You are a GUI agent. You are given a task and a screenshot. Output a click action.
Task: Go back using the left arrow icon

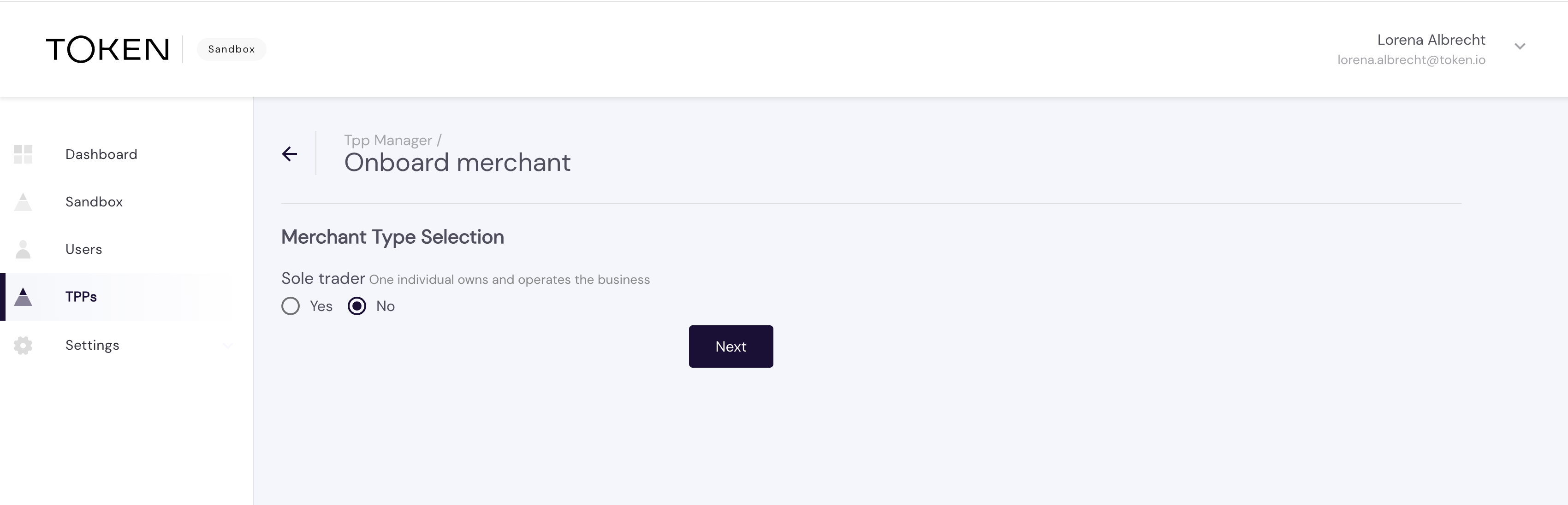[x=290, y=154]
